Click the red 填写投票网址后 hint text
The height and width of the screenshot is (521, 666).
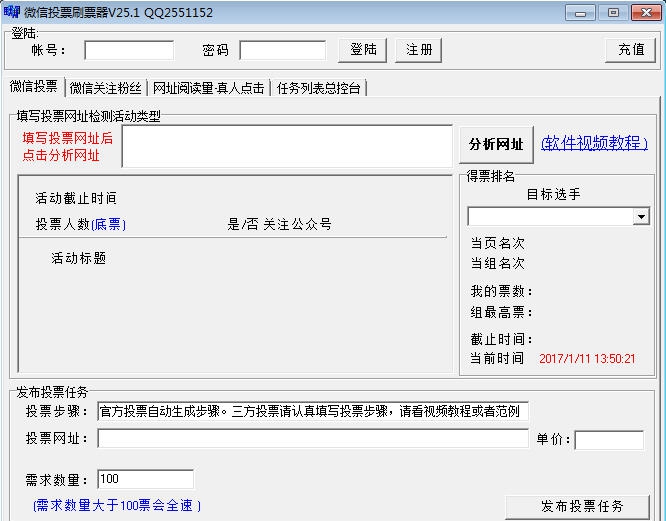[x=68, y=138]
